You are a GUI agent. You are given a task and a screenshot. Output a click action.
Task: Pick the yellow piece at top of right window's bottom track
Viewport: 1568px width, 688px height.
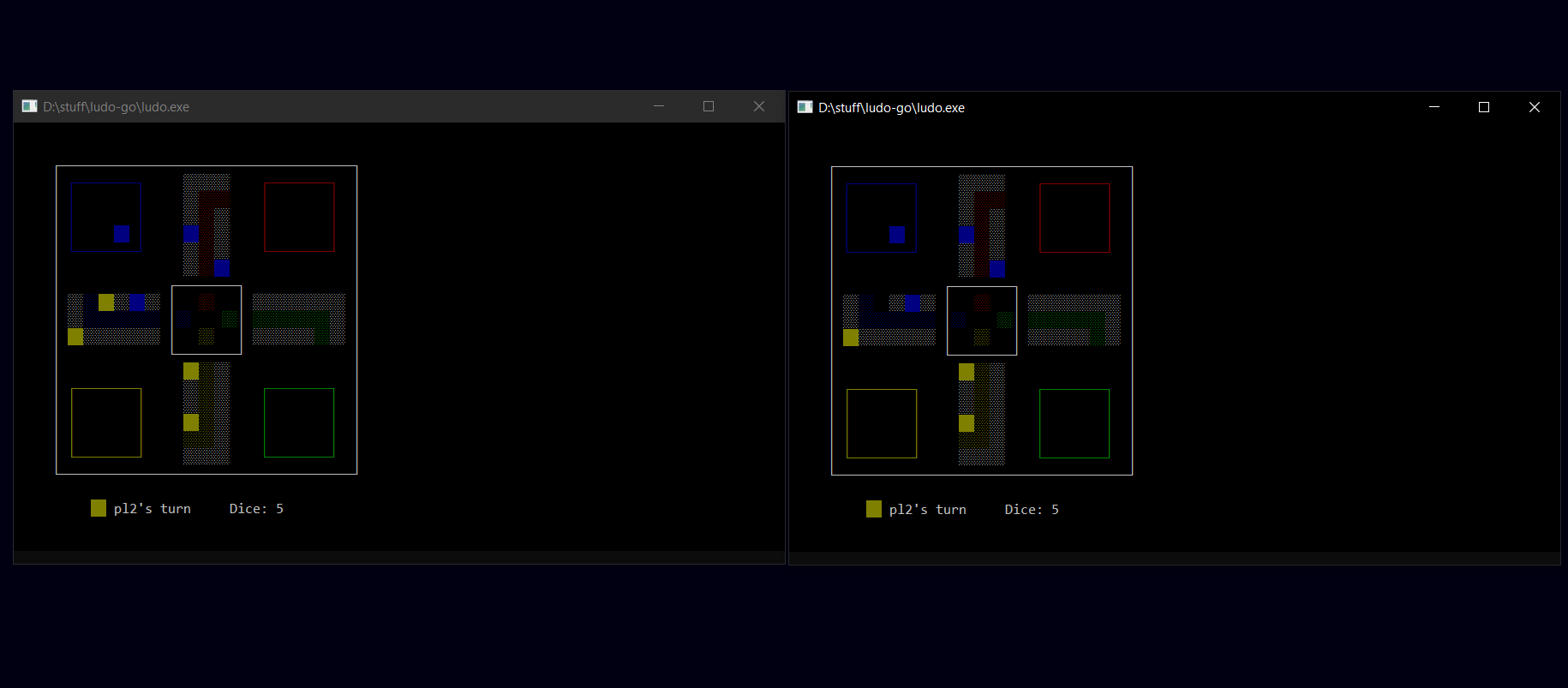[967, 372]
